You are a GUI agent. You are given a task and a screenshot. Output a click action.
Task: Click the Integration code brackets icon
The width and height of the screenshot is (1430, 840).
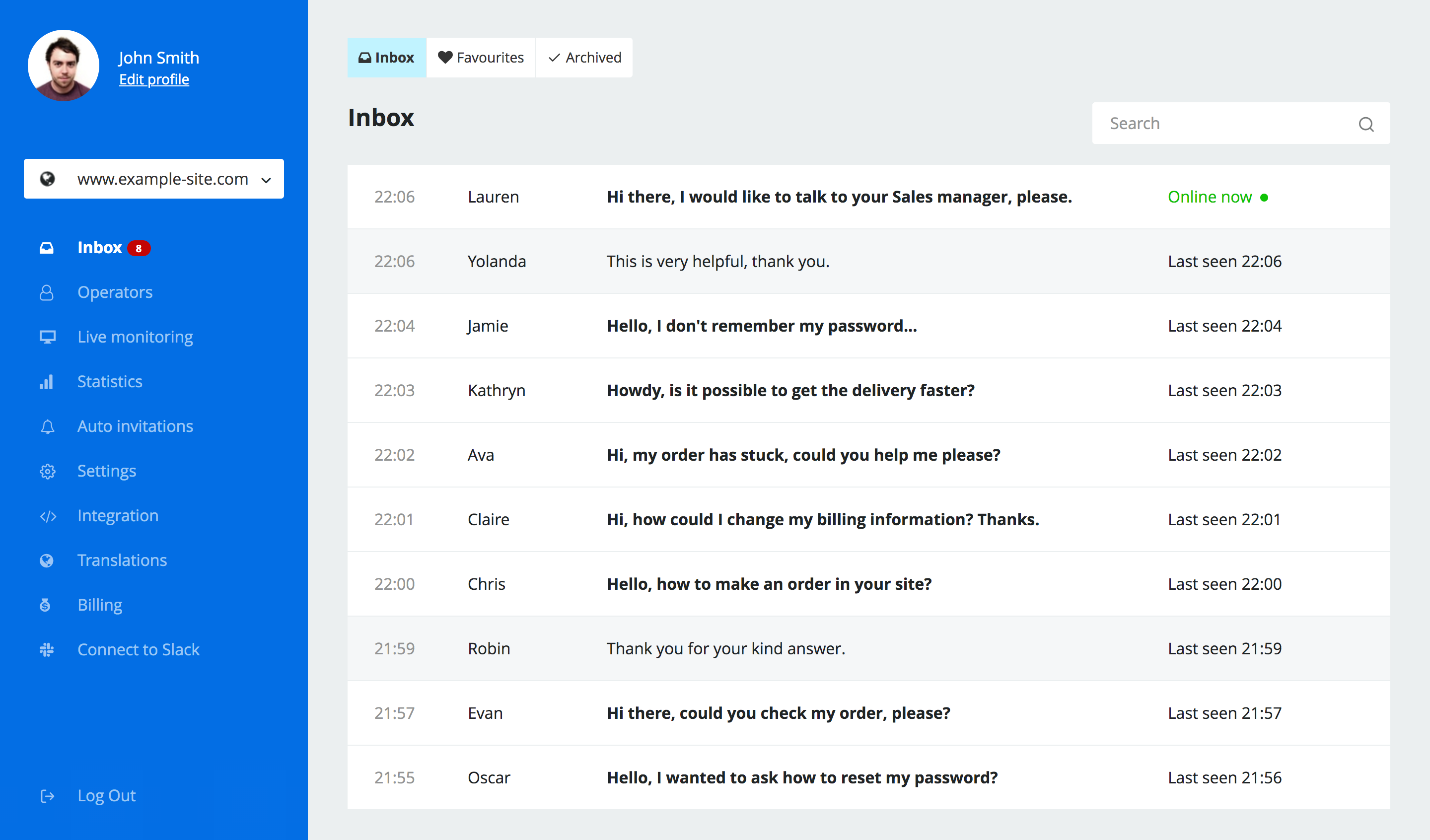click(48, 516)
